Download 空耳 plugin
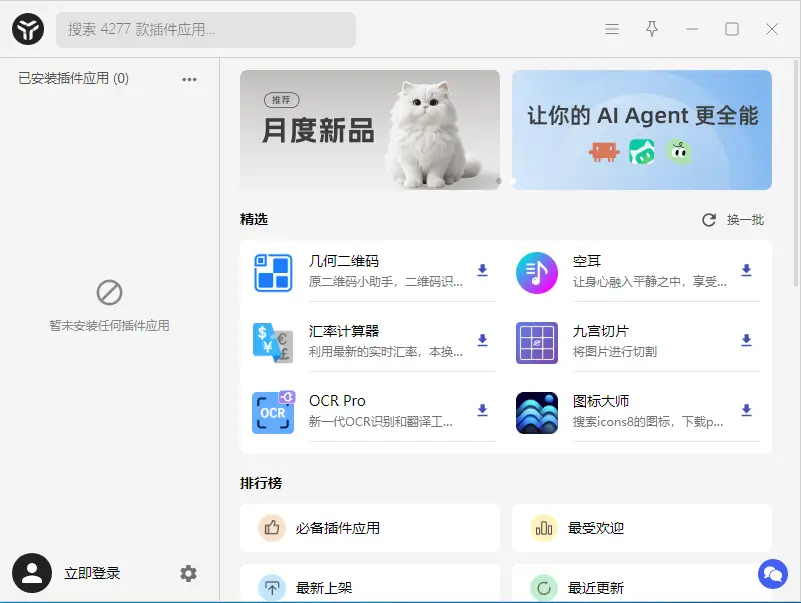 point(746,270)
